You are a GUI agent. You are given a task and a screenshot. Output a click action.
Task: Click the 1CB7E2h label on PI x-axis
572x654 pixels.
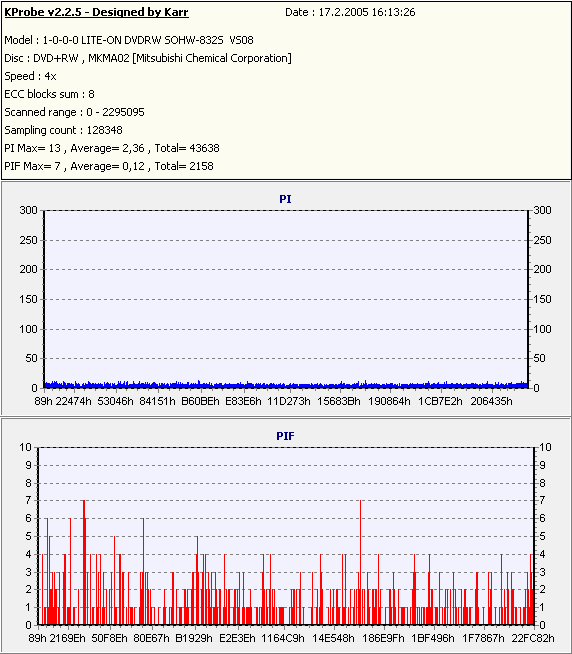point(440,401)
